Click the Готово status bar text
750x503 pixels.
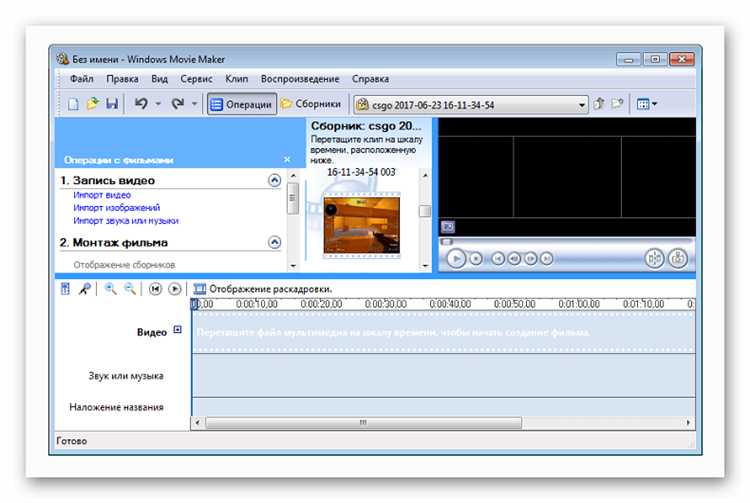(72, 441)
